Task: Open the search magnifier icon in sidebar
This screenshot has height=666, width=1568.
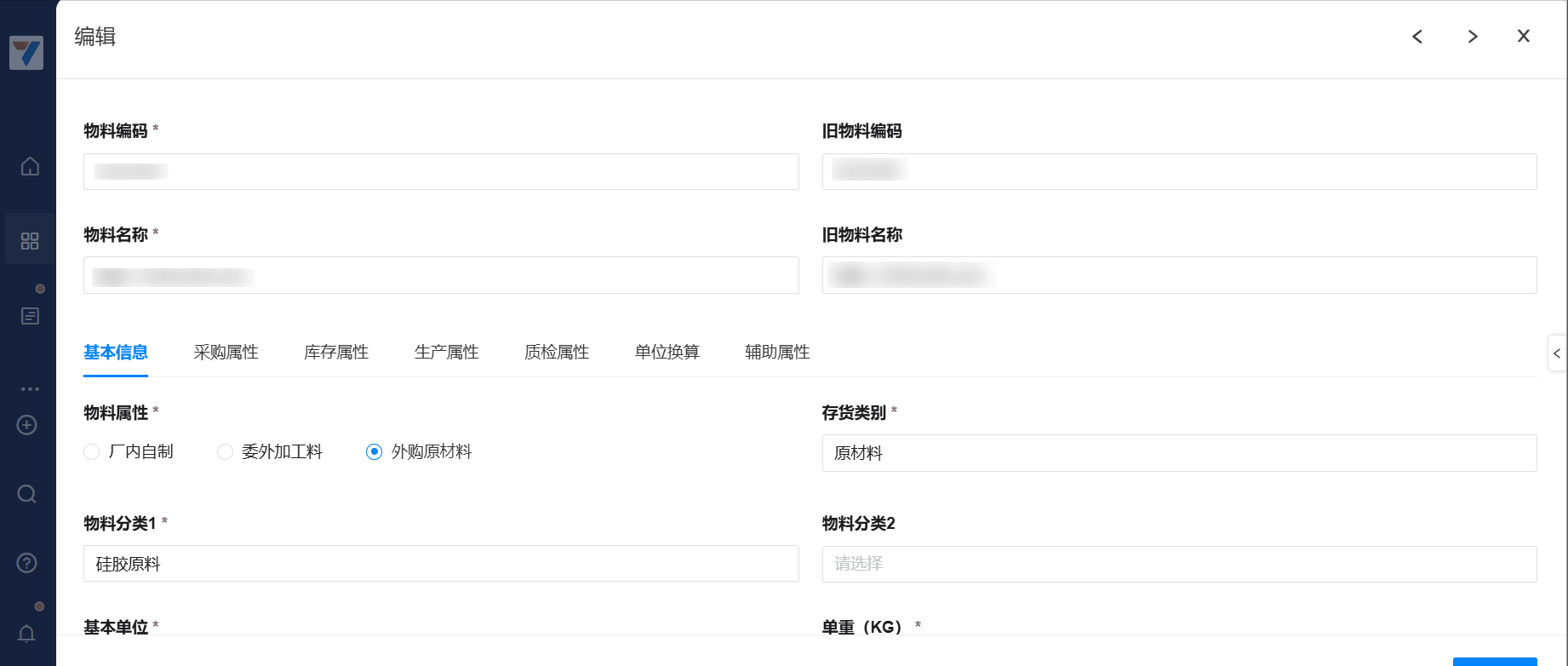Action: [x=27, y=494]
